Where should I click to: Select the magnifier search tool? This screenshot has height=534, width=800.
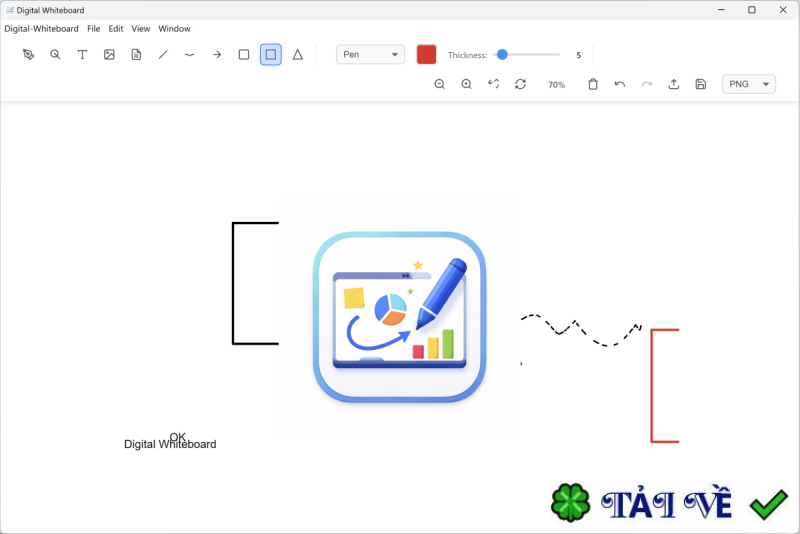click(55, 55)
